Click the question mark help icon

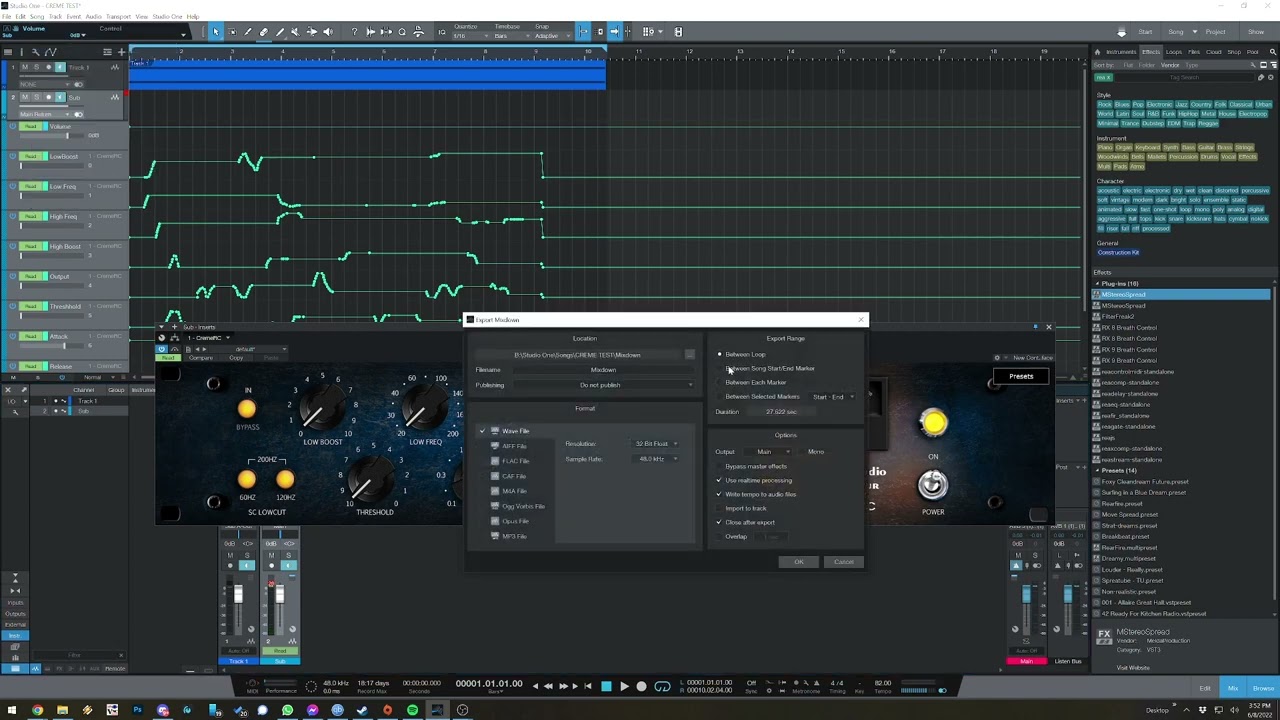coord(354,32)
